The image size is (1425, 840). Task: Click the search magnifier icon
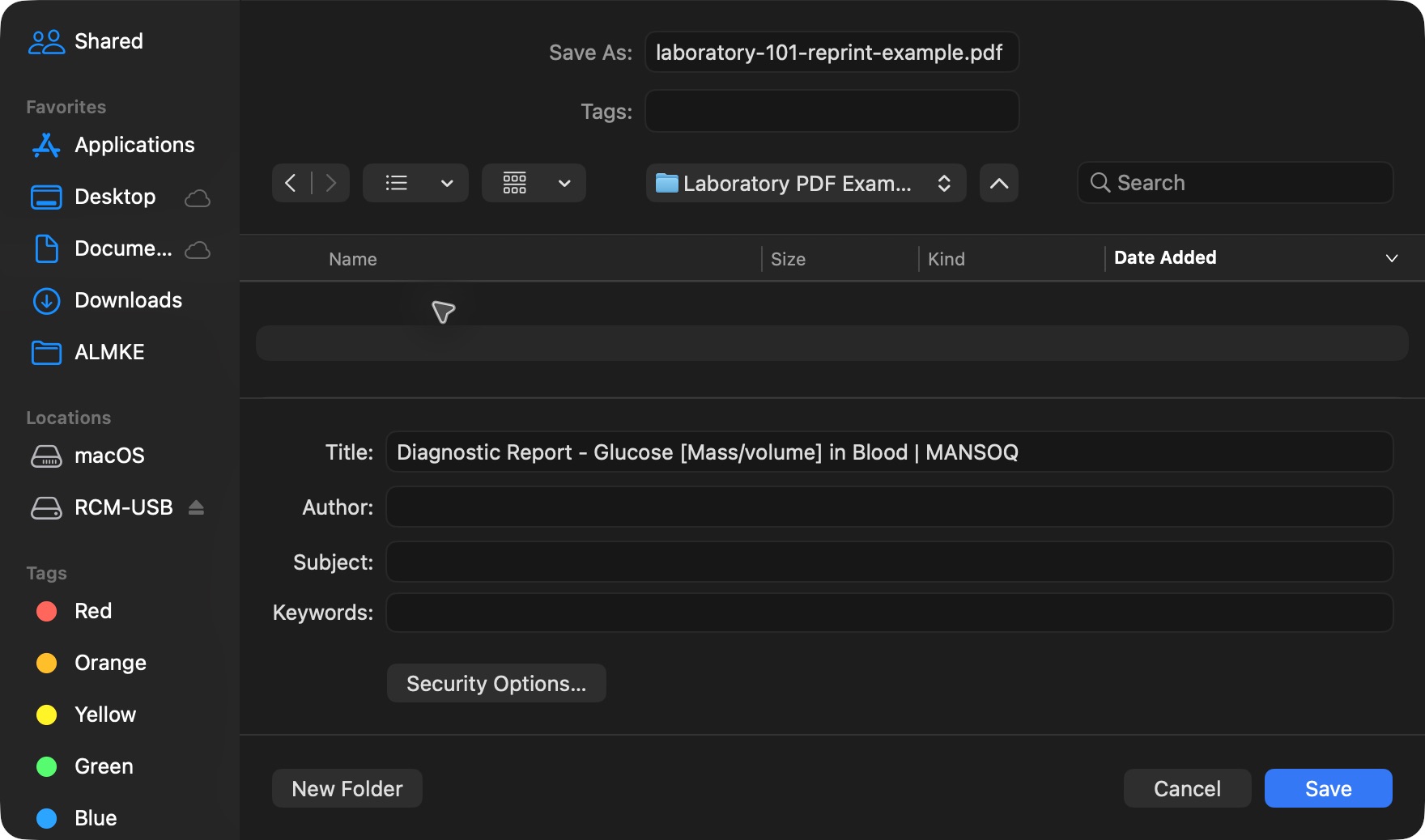1100,183
